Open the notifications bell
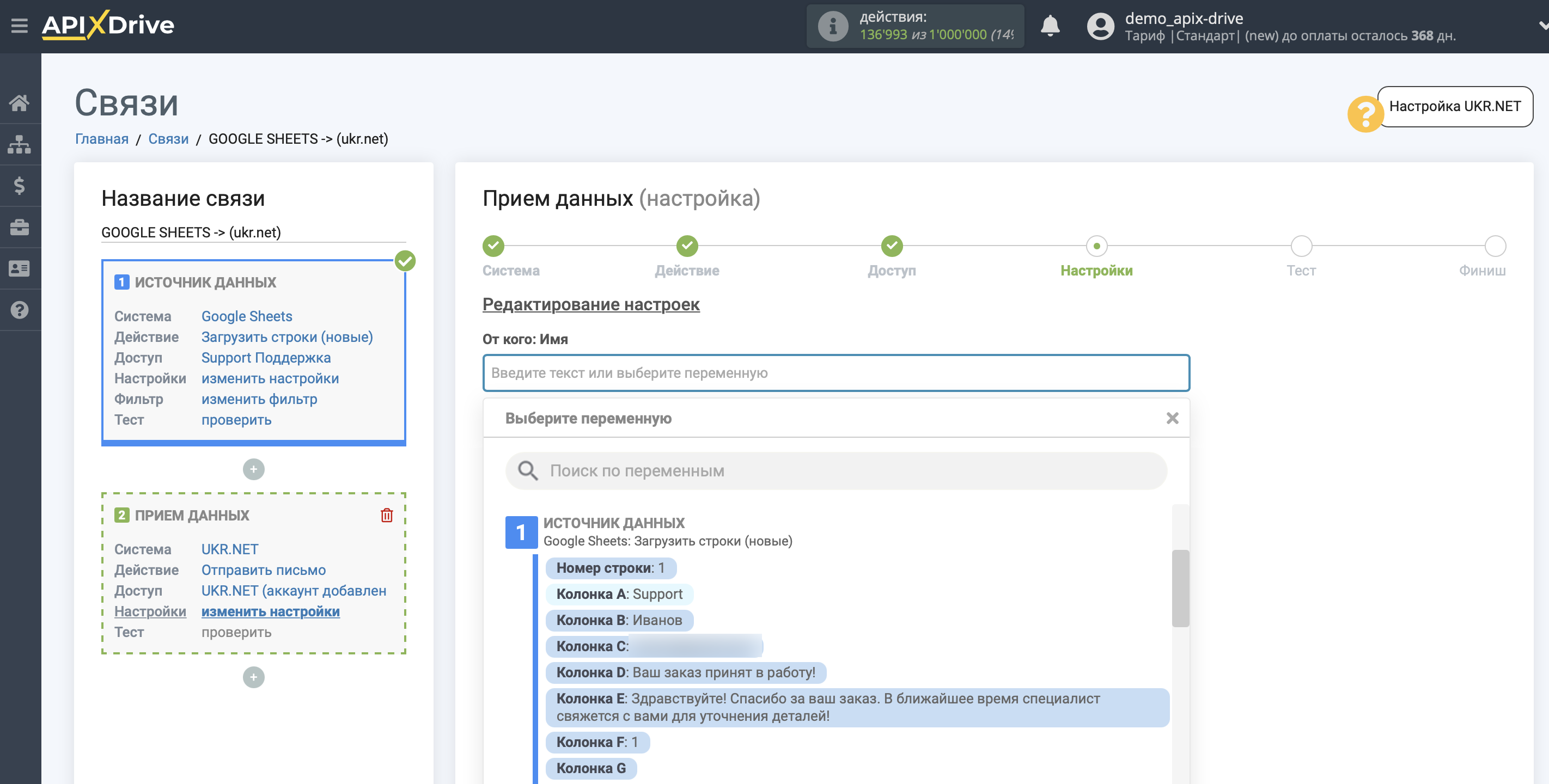Viewport: 1549px width, 784px height. point(1050,26)
